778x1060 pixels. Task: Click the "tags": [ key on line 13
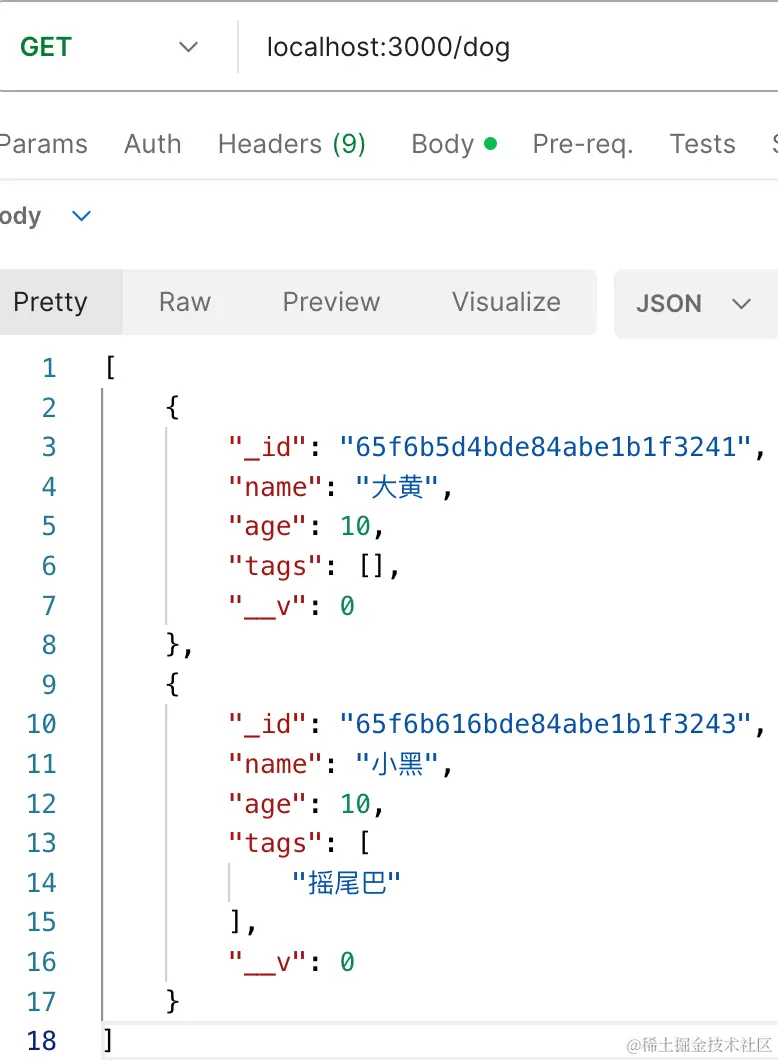pos(299,843)
